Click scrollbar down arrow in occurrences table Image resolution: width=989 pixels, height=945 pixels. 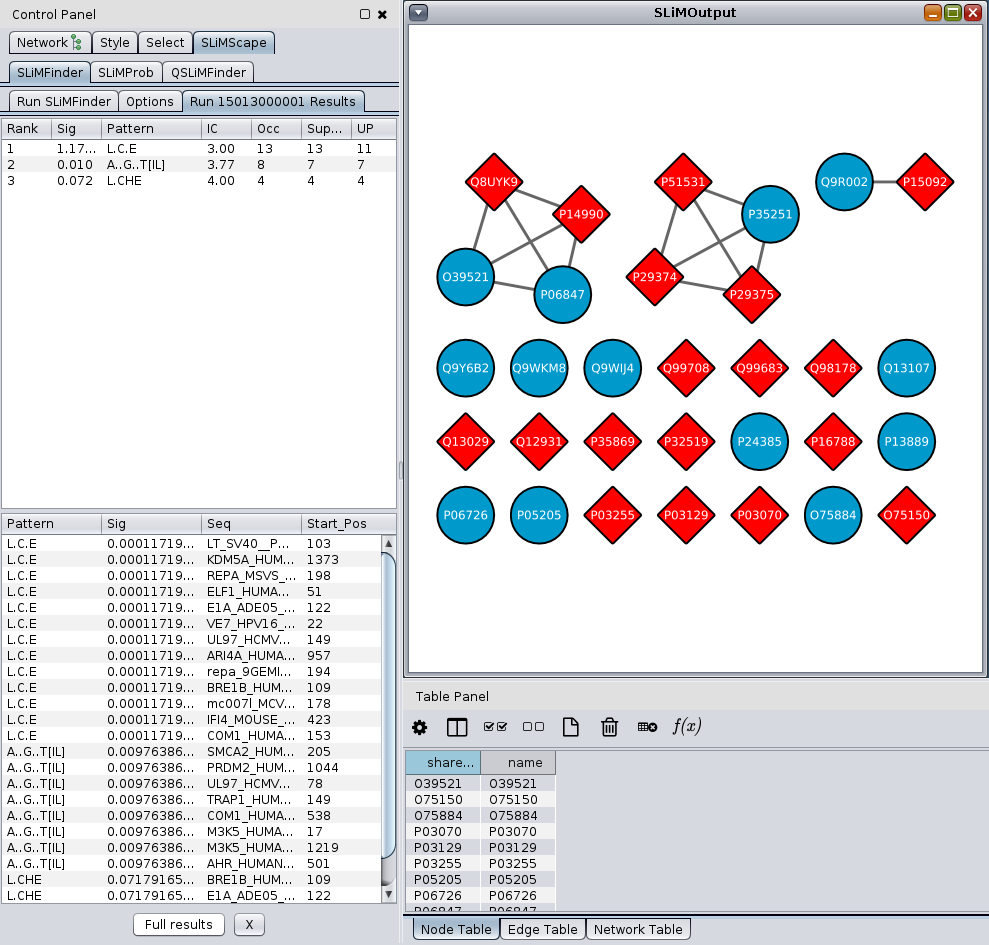pyautogui.click(x=389, y=894)
